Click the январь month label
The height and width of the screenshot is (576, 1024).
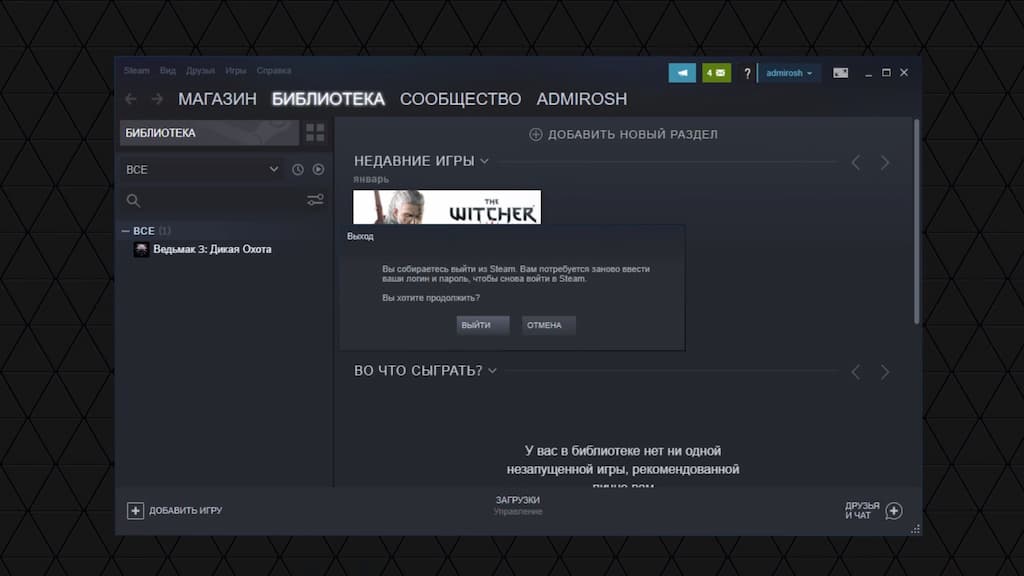(371, 179)
